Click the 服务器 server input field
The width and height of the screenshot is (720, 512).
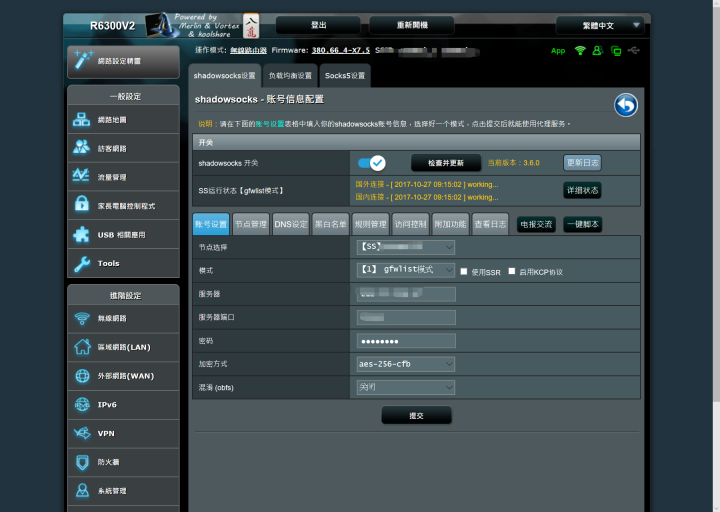pos(406,294)
